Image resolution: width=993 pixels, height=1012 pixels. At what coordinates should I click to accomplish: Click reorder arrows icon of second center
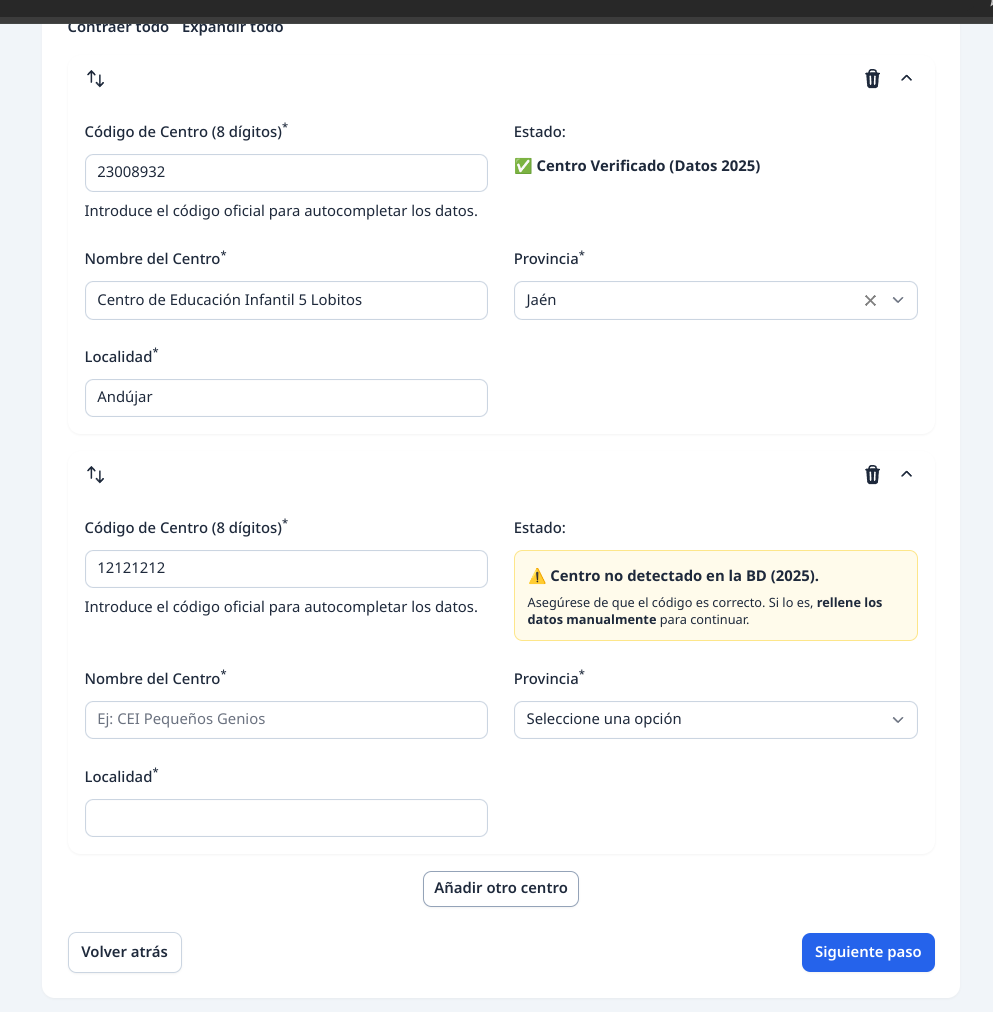click(96, 475)
